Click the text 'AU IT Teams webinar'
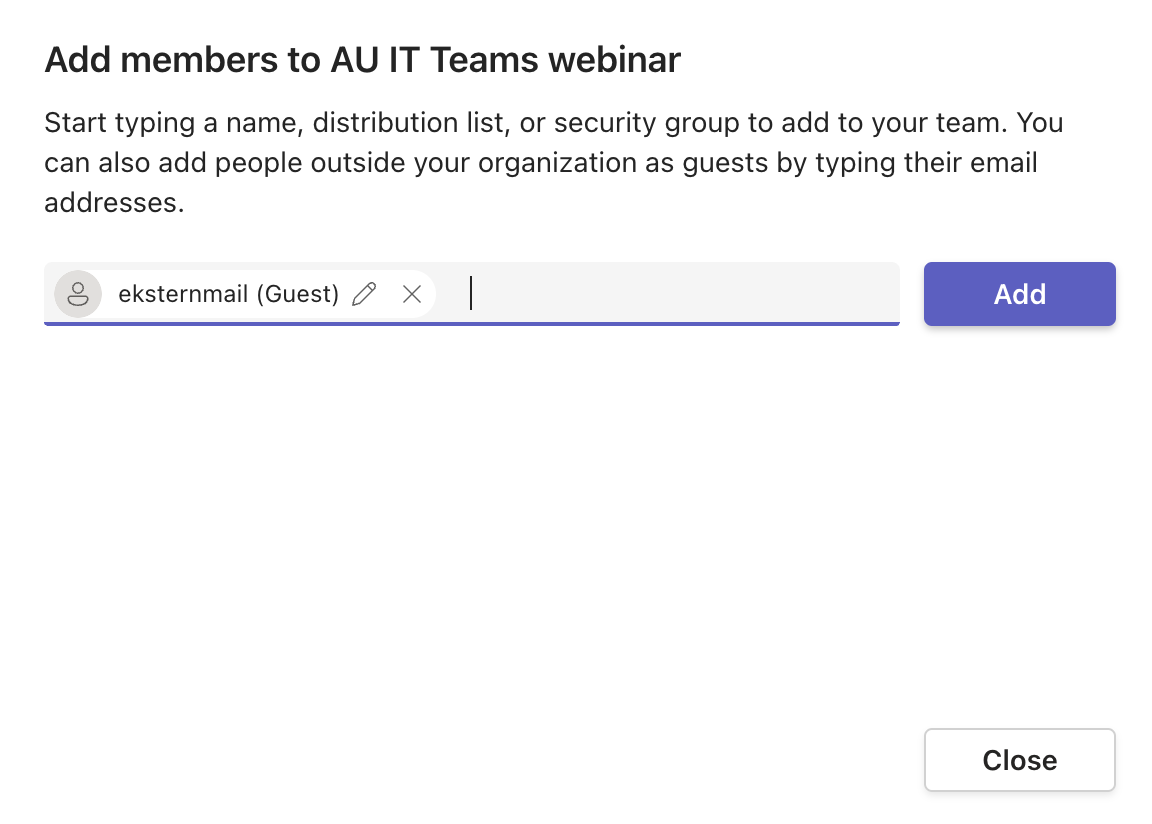Screen dimensions: 1152x824 505,59
